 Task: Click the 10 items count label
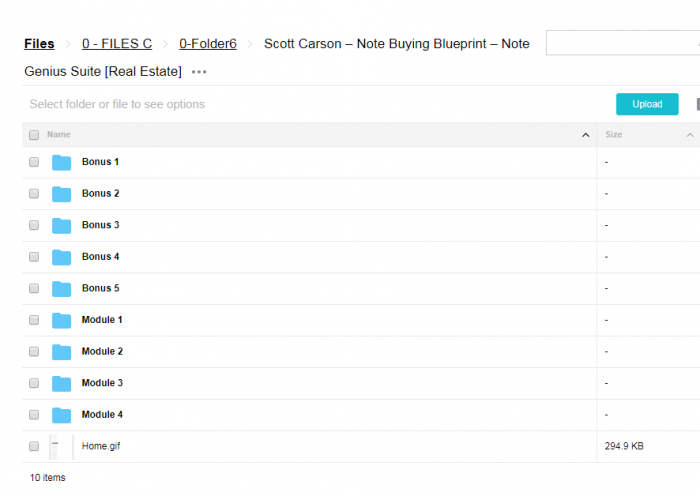[x=48, y=478]
